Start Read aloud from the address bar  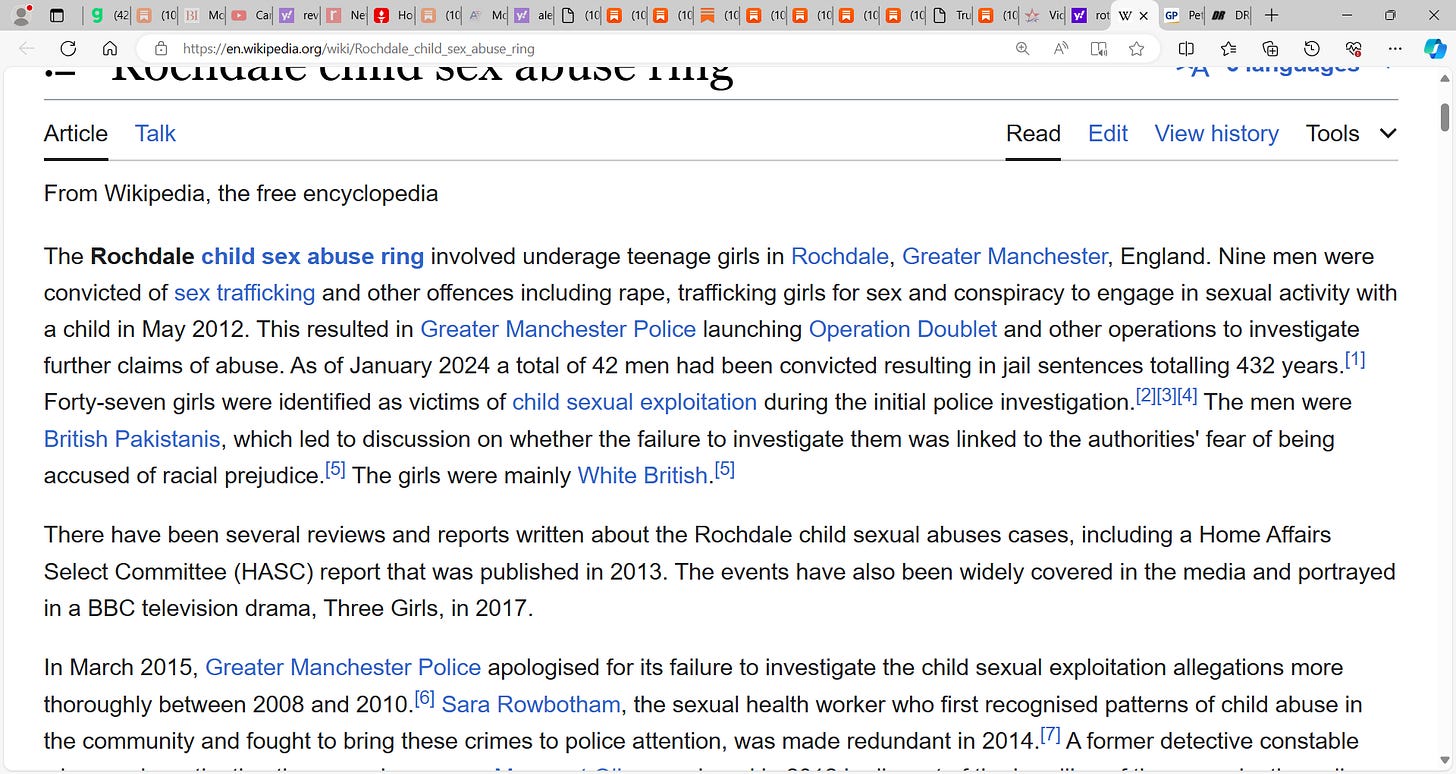1061,48
